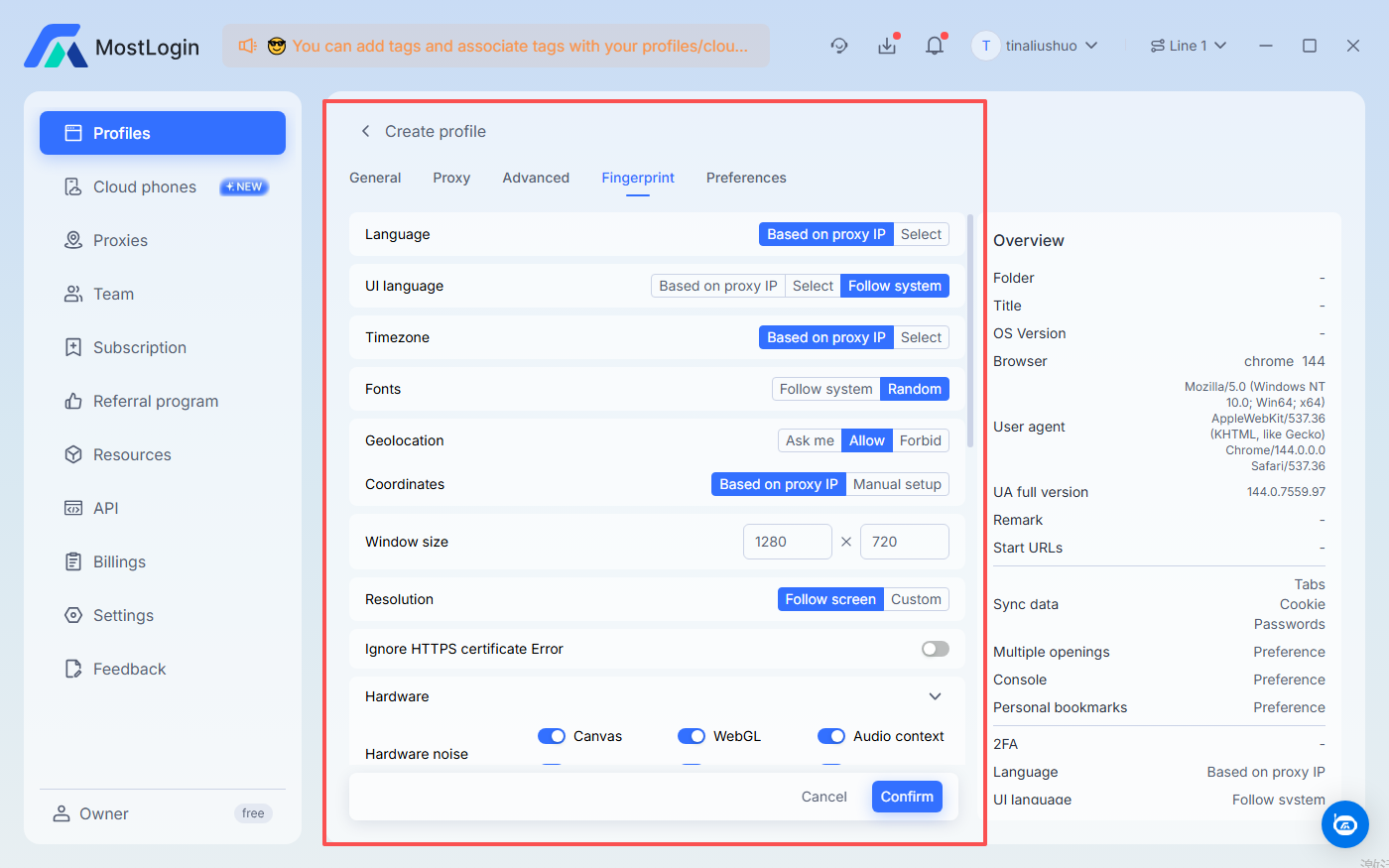Switch to the Proxy tab
Viewport: 1389px width, 868px height.
[451, 178]
